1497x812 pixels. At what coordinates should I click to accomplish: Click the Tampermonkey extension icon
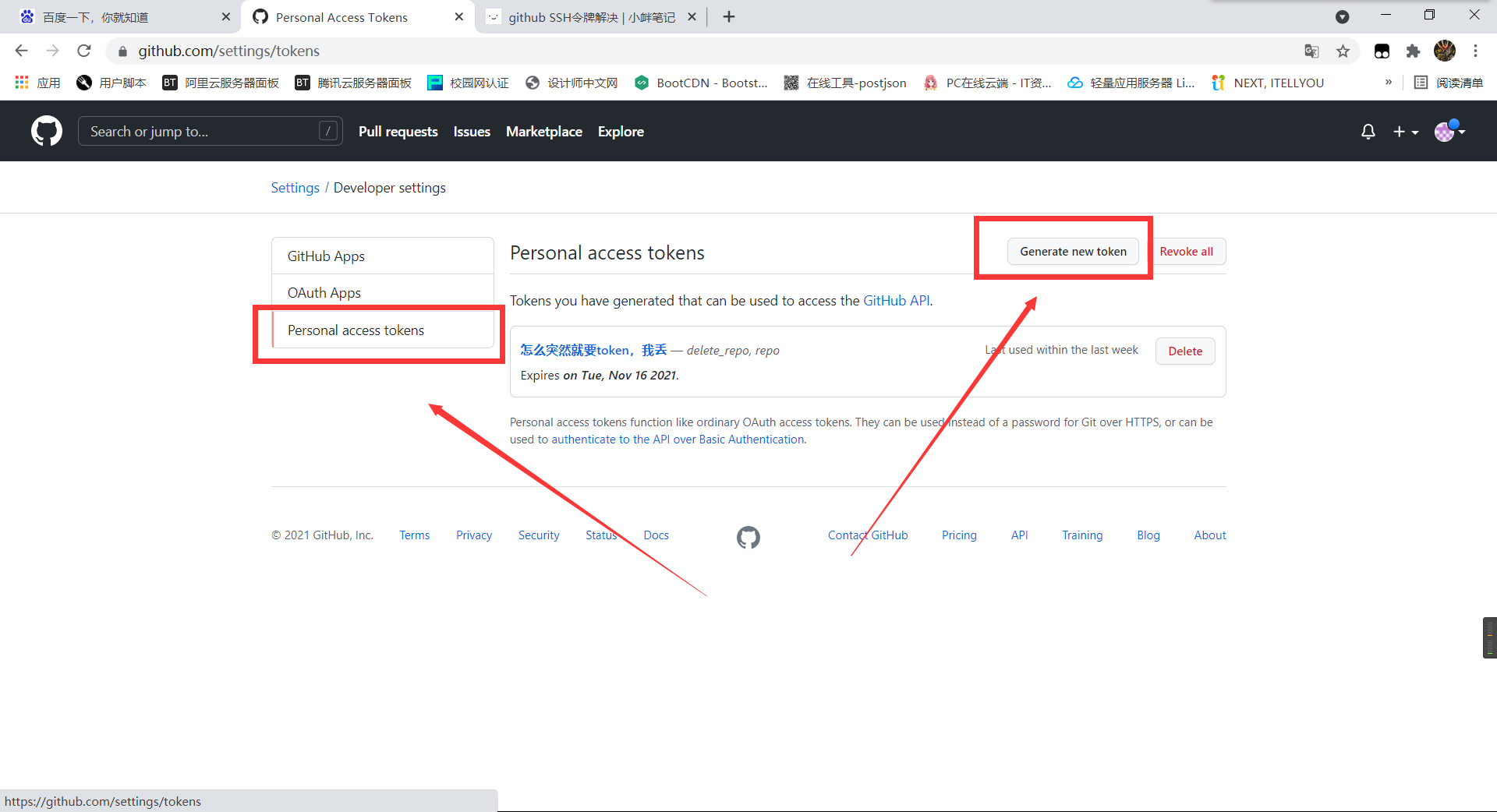click(x=1382, y=51)
